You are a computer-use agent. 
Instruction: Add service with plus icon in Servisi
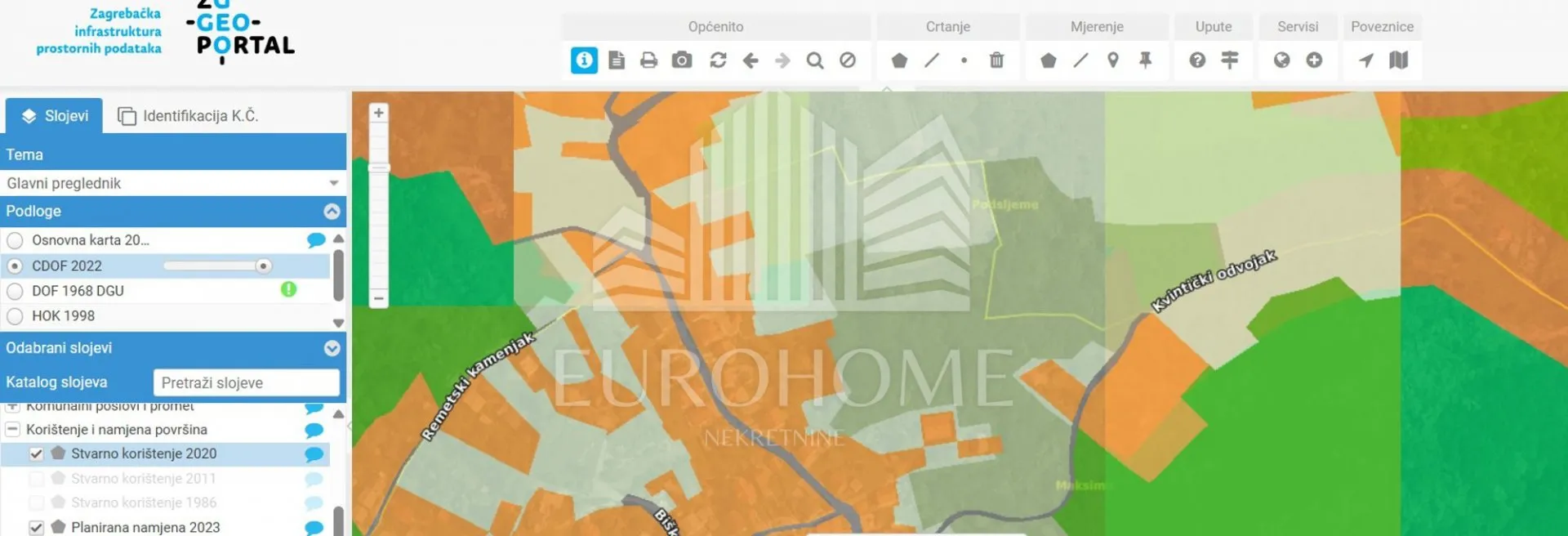(x=1314, y=60)
